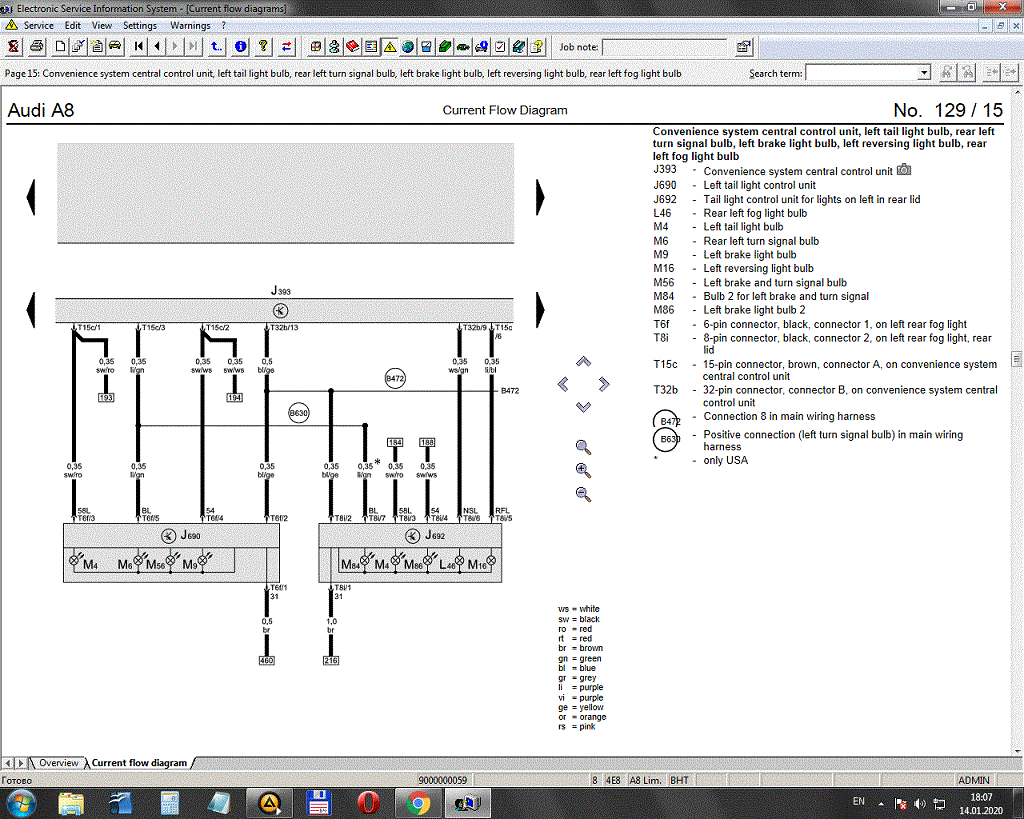Switch to the Overview tab
1024x819 pixels.
[58, 763]
